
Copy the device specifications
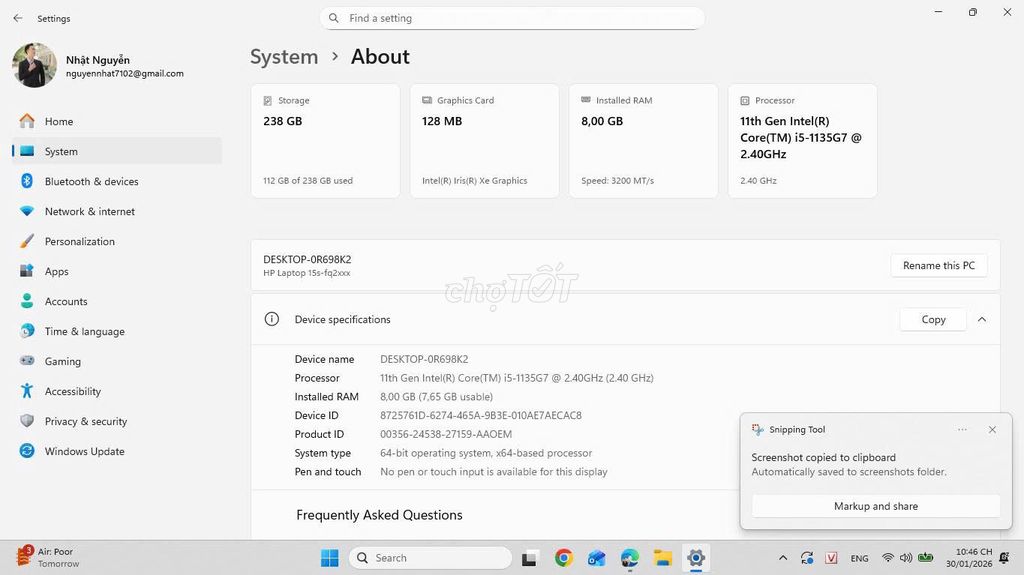tap(933, 320)
